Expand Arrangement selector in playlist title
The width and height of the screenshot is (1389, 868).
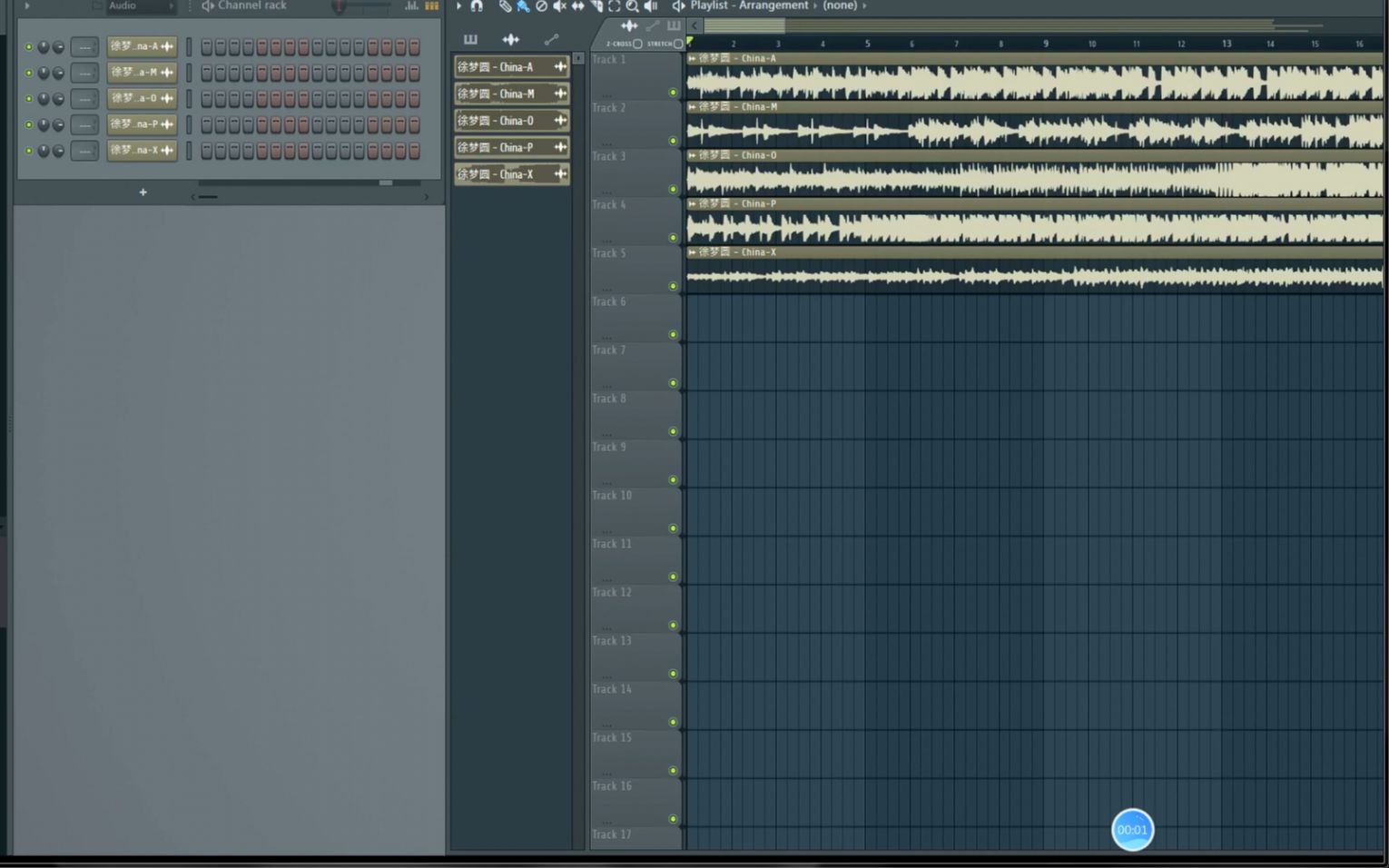click(x=814, y=5)
